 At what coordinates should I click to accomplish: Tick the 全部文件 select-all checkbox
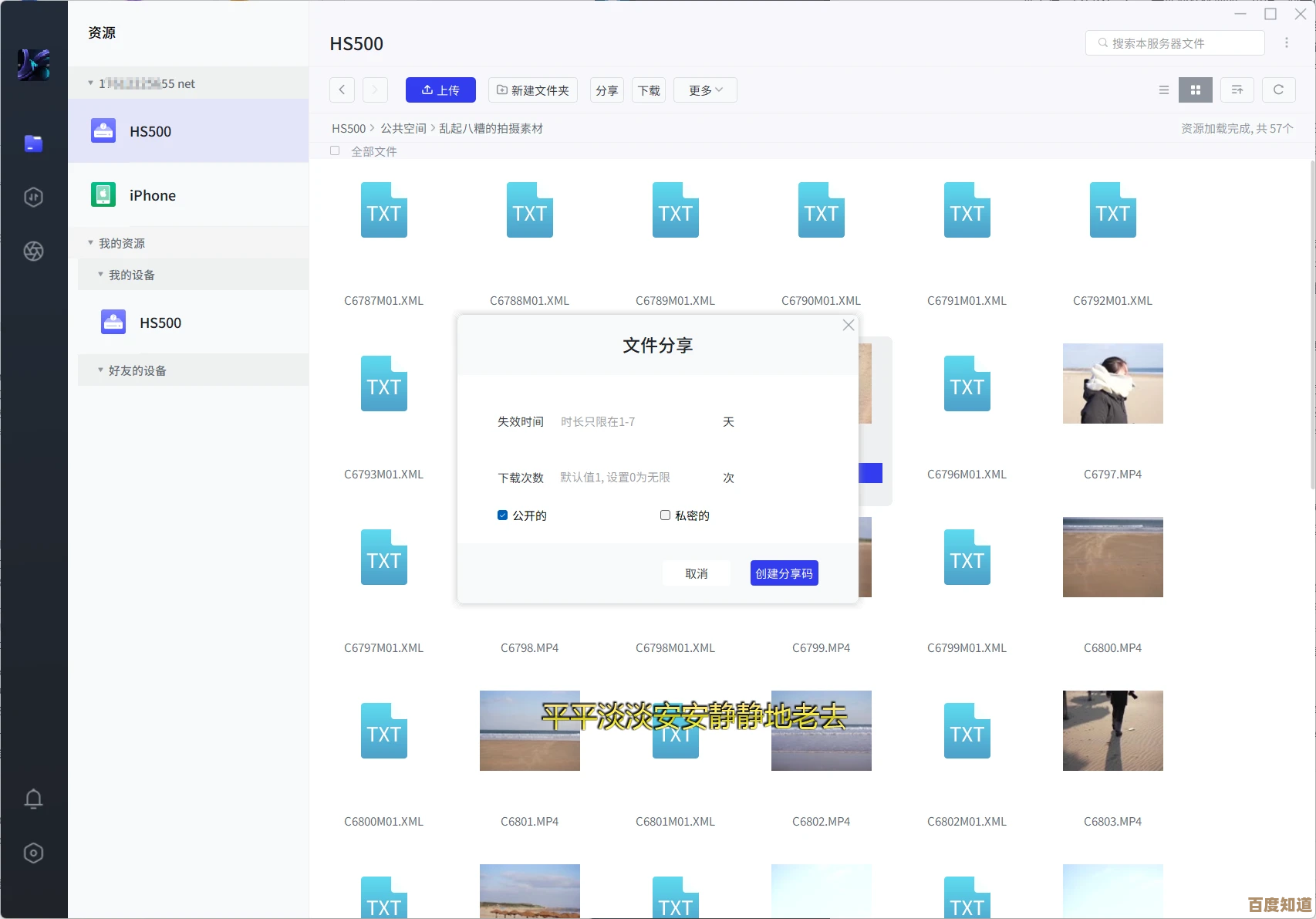pyautogui.click(x=335, y=151)
